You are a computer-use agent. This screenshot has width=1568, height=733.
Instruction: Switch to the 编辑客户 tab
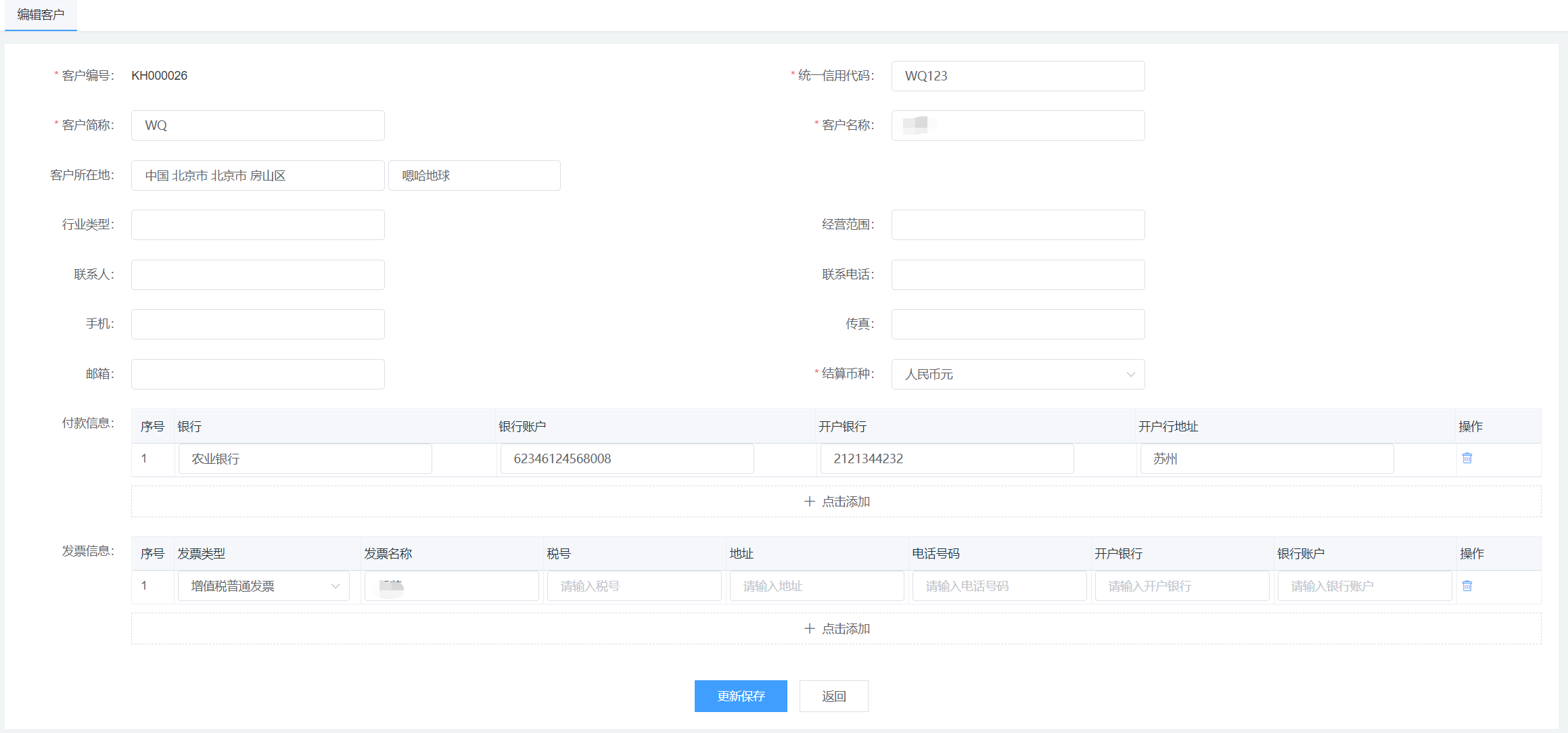tap(41, 15)
